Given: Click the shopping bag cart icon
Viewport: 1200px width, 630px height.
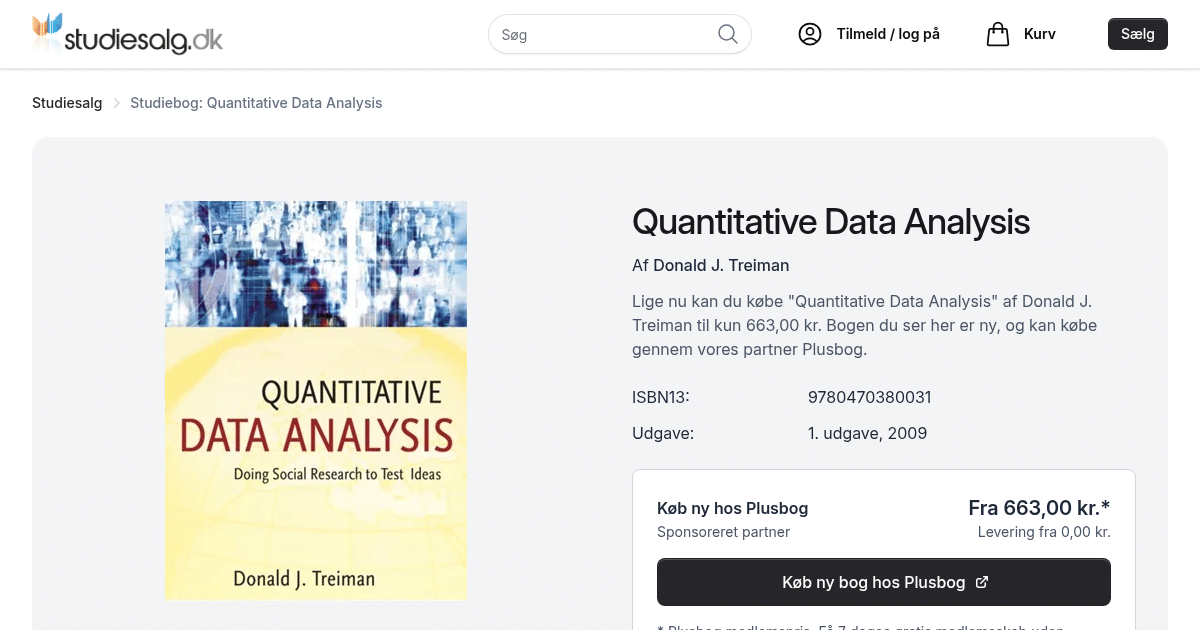Looking at the screenshot, I should 998,34.
